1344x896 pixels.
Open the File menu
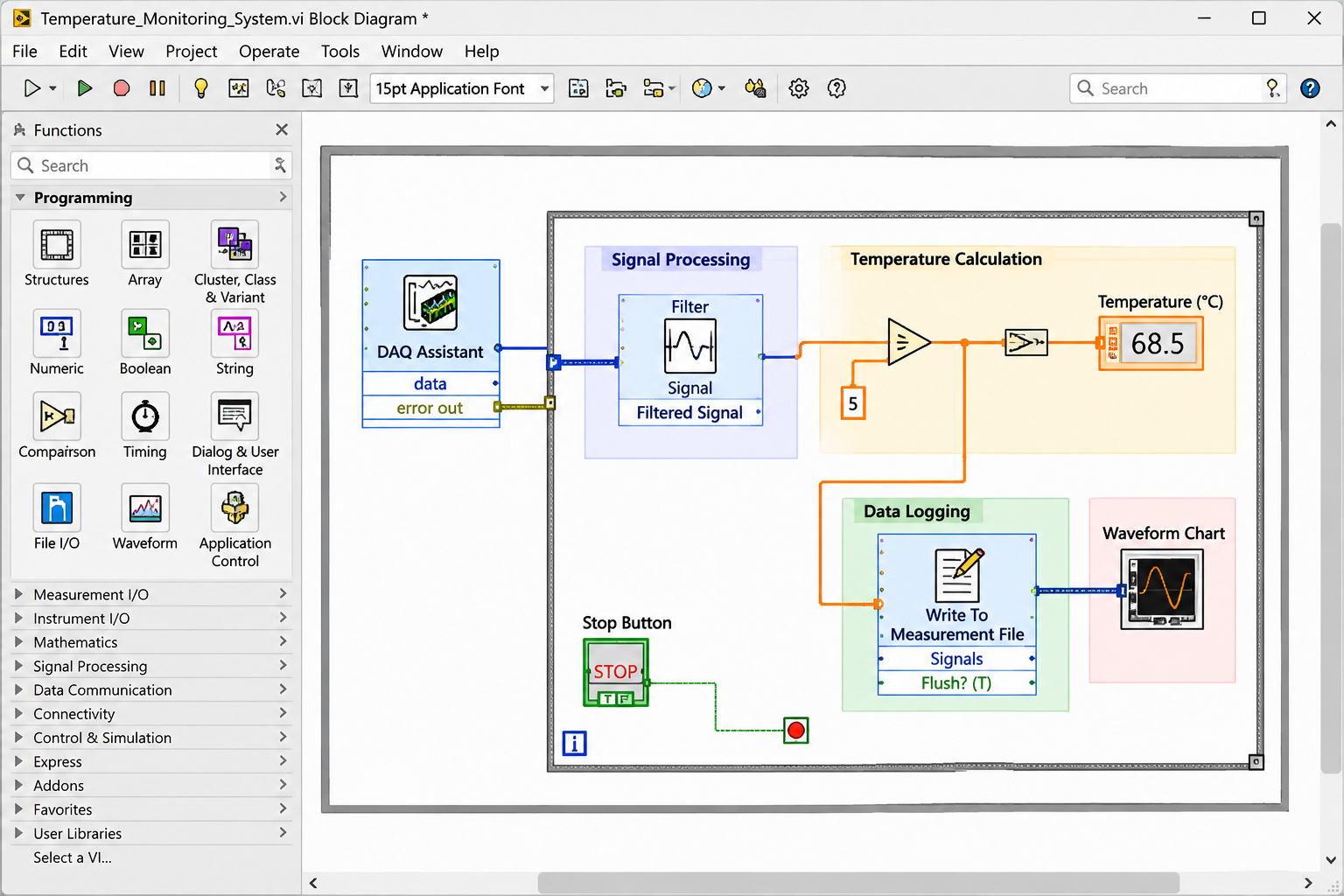24,52
